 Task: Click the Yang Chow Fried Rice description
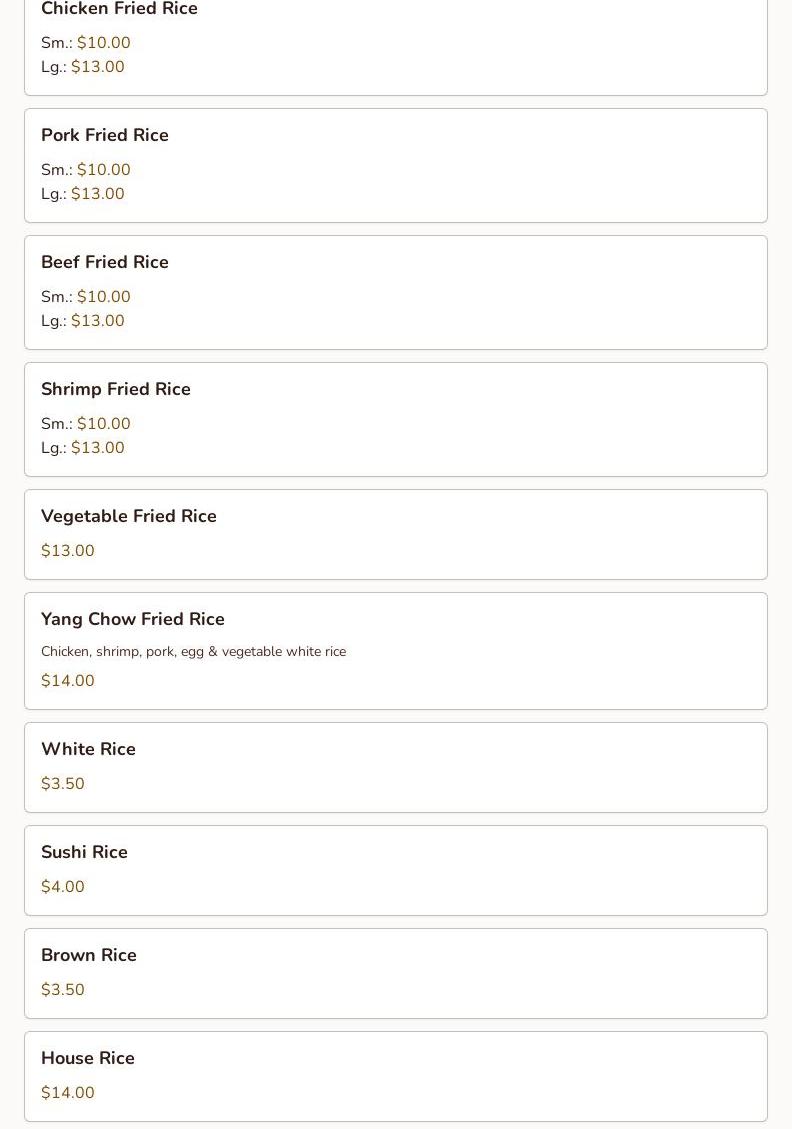(193, 652)
